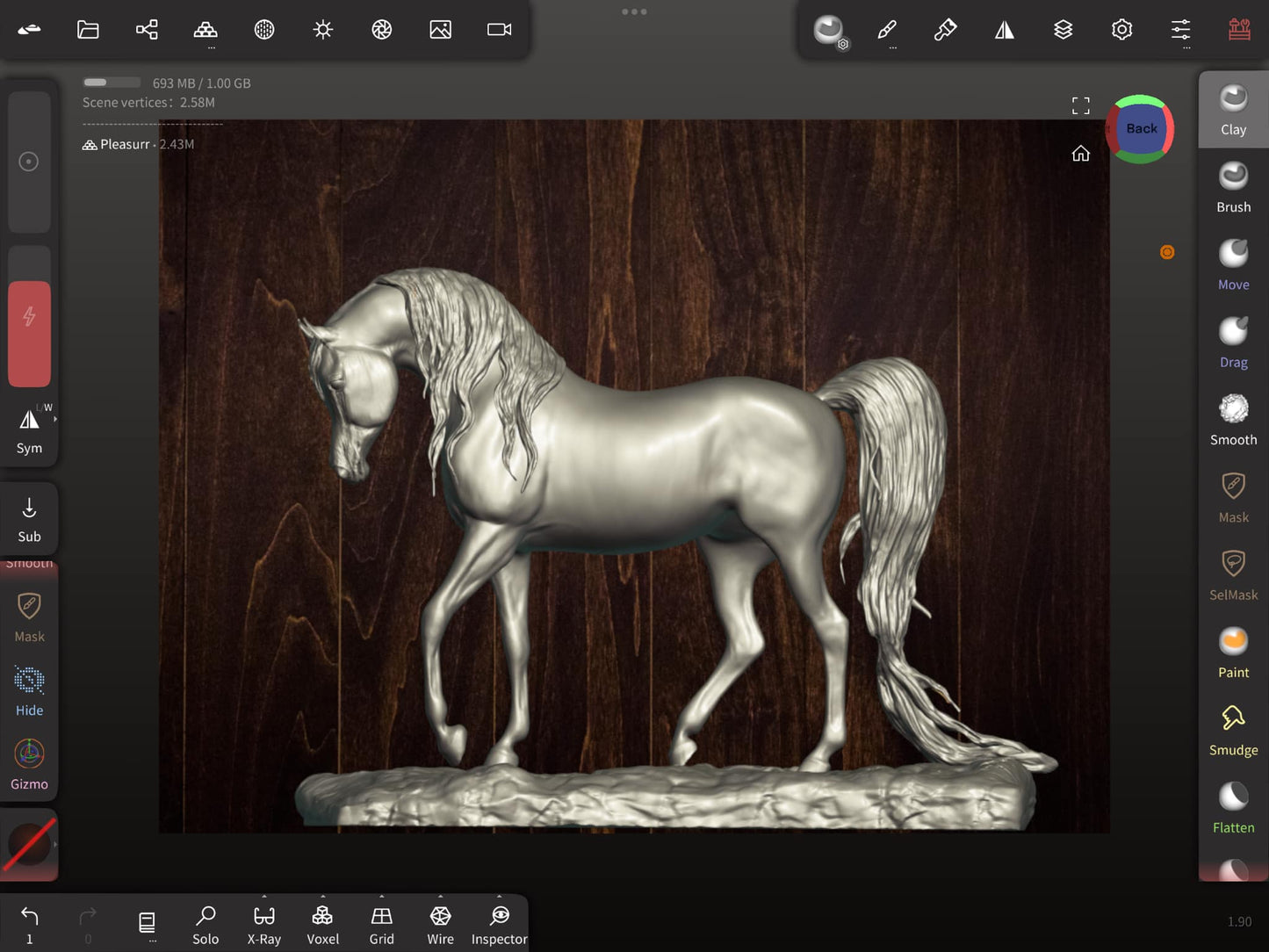Toggle Sub subtract mode
The image size is (1269, 952).
tap(29, 519)
